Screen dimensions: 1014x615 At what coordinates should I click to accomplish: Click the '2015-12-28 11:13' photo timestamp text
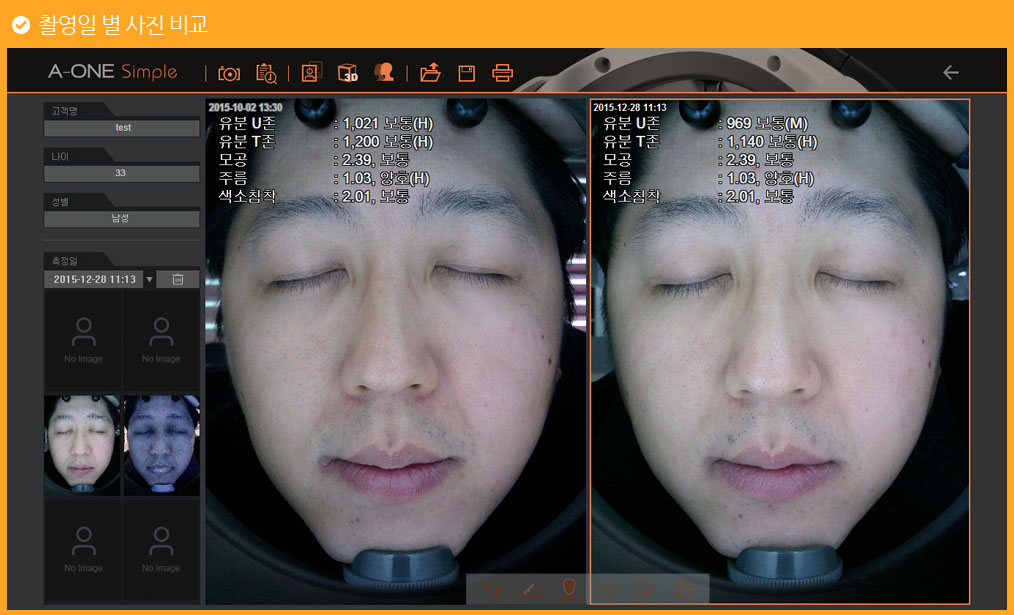click(x=630, y=107)
